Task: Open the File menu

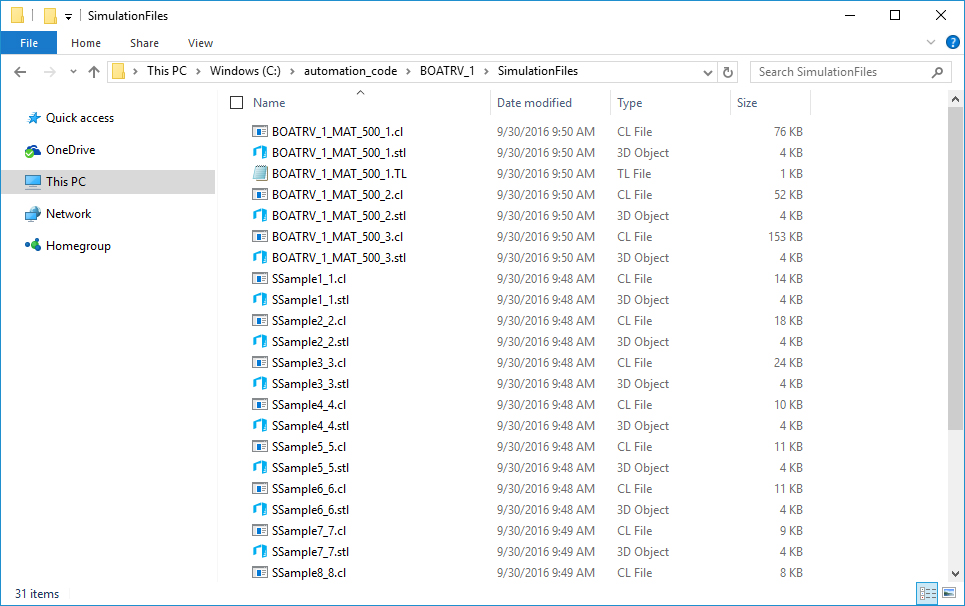Action: pos(29,43)
